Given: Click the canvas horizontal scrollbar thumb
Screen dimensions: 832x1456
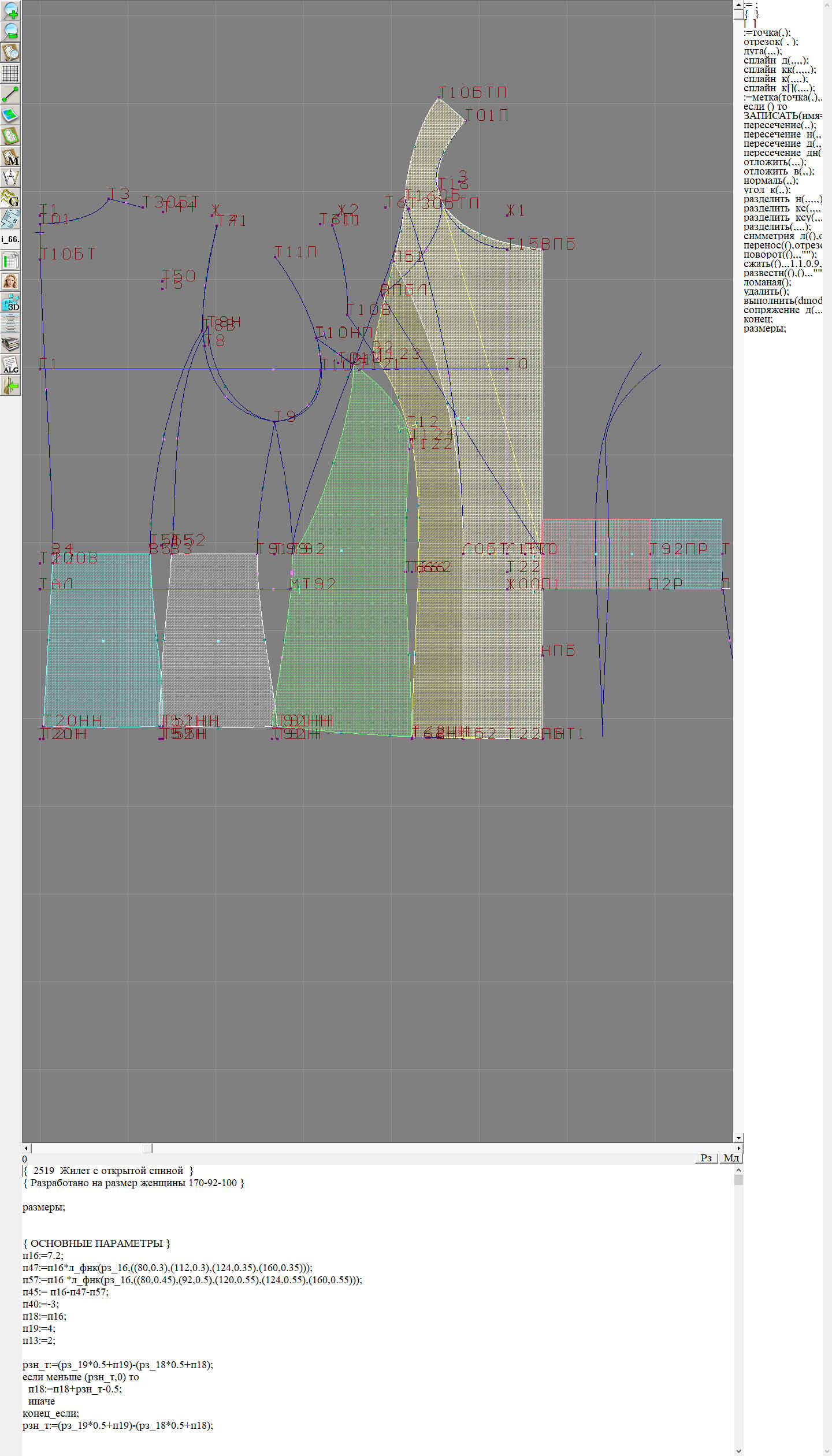Looking at the screenshot, I should pos(147,1148).
